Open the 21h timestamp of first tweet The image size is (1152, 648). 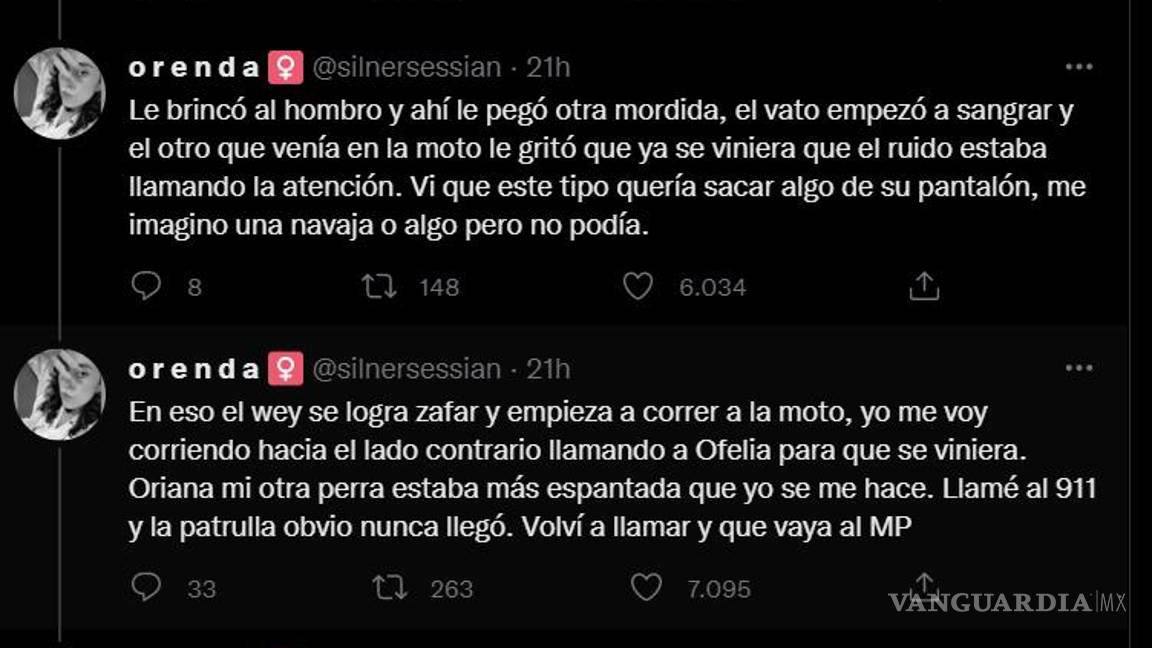[x=548, y=67]
